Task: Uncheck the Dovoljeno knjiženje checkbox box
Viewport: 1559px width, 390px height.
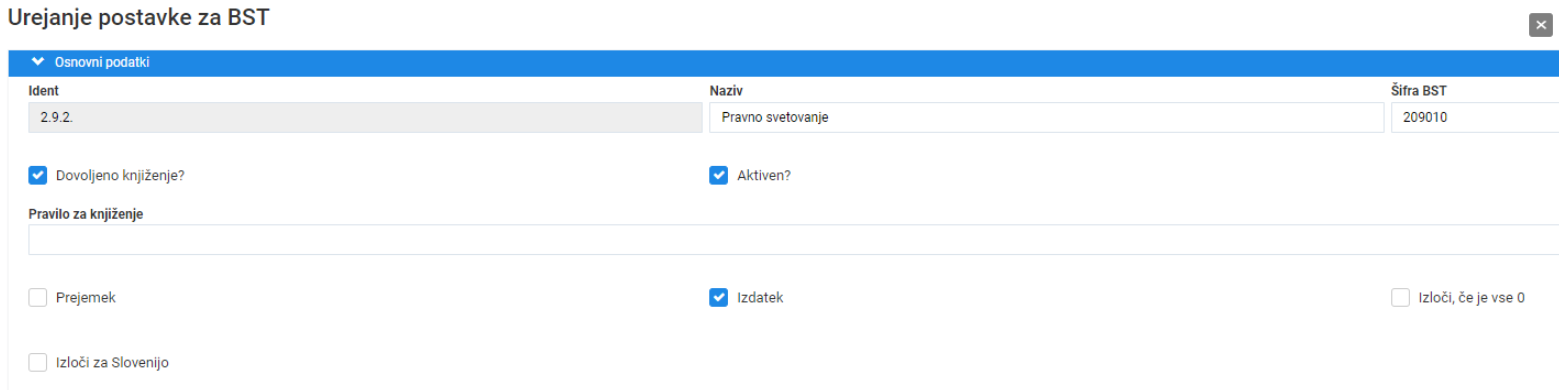Action: pyautogui.click(x=38, y=175)
